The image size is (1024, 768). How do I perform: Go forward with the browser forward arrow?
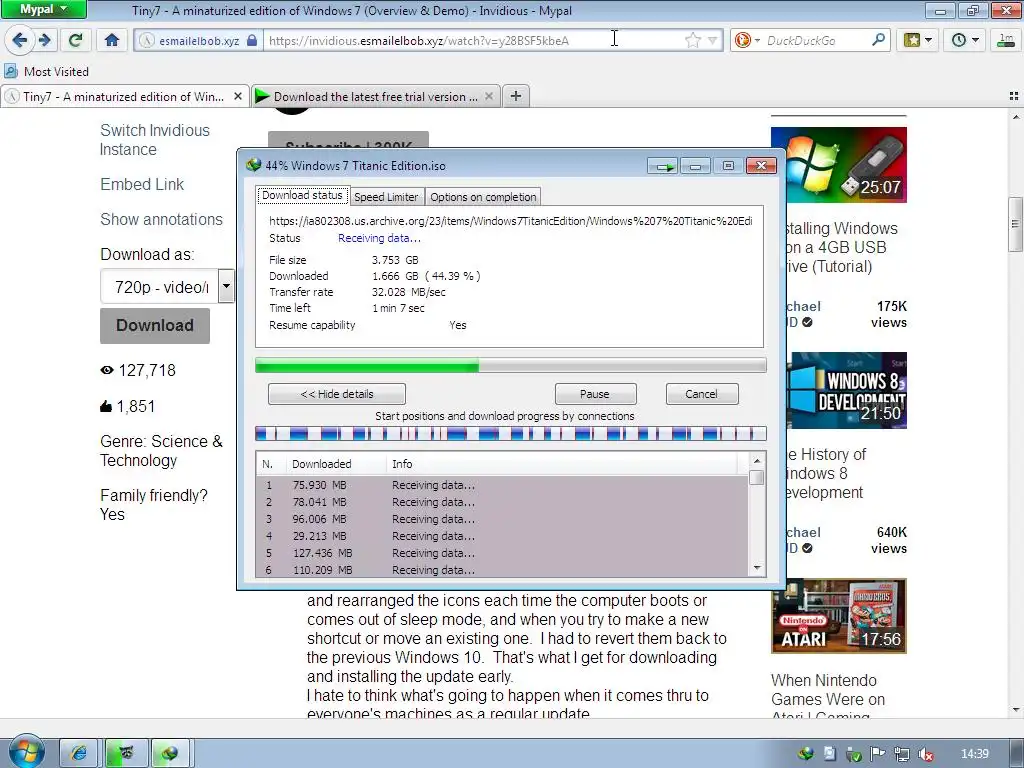(44, 40)
